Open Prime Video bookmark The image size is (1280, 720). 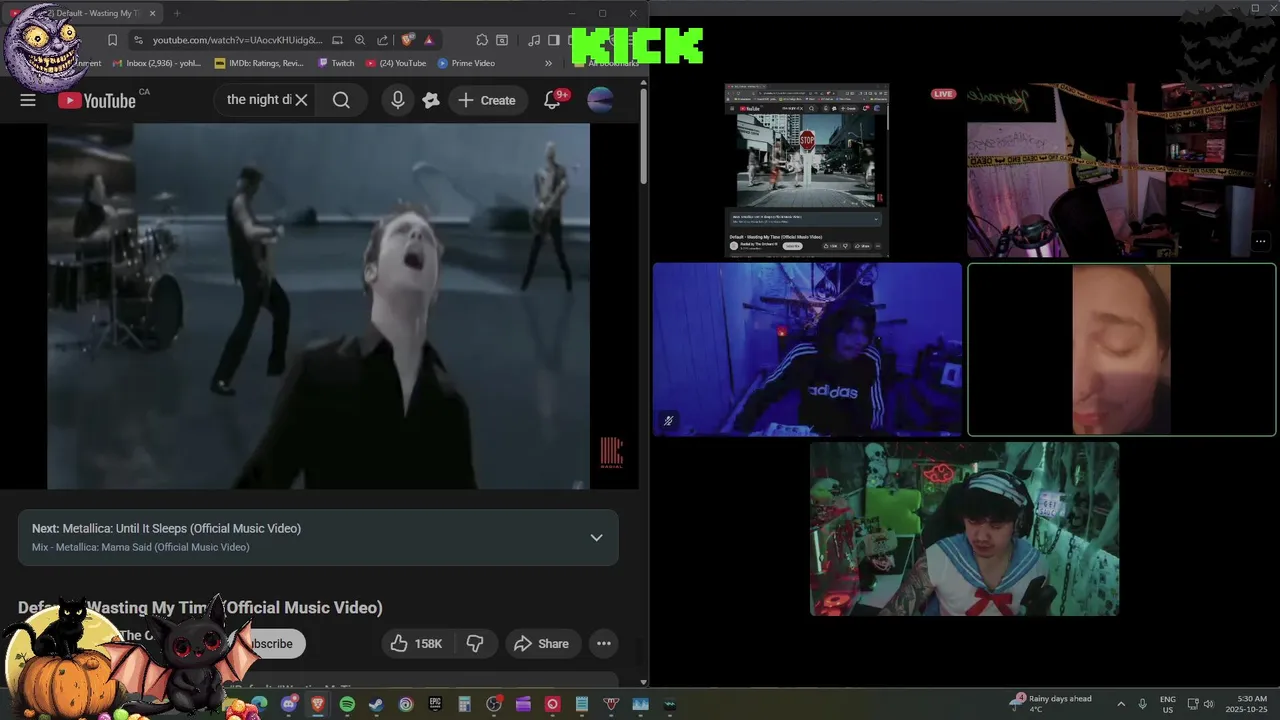(466, 63)
